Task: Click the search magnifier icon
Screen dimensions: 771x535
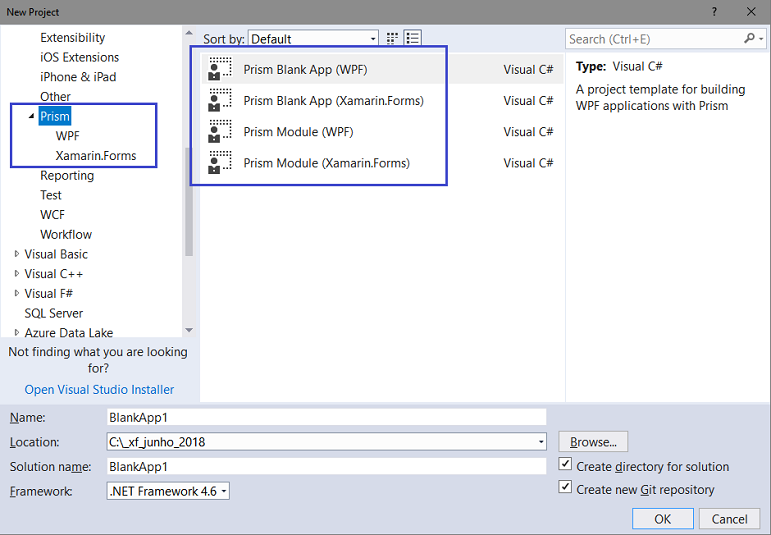Action: tap(749, 38)
